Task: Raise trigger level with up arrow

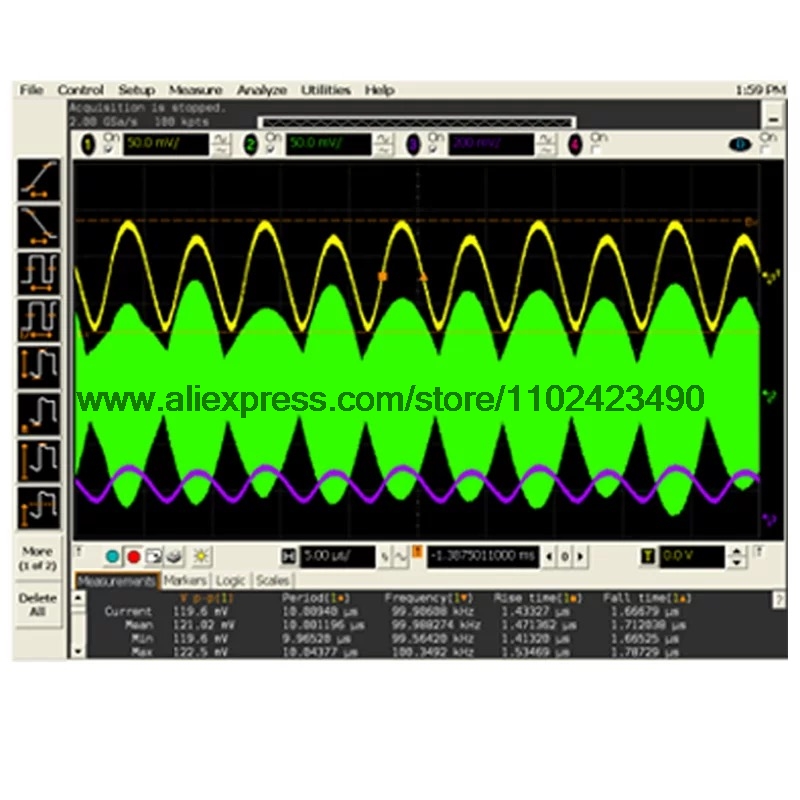Action: click(736, 552)
